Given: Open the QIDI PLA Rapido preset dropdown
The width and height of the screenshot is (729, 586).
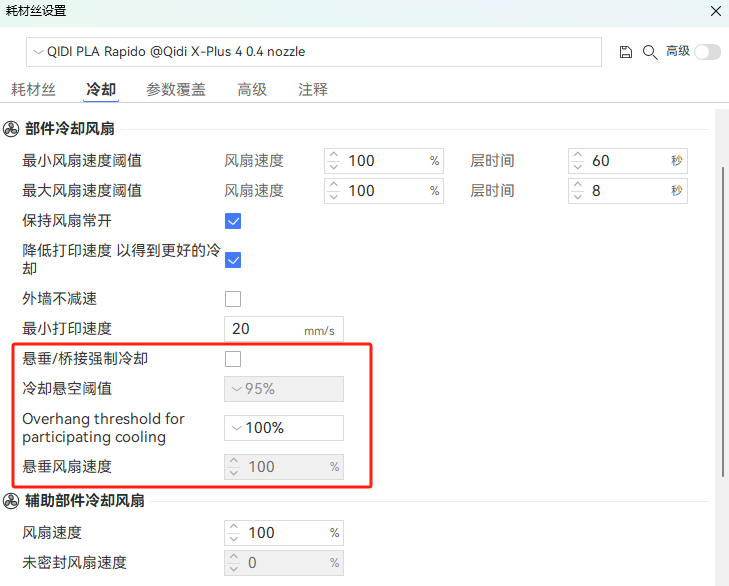Looking at the screenshot, I should pos(313,52).
